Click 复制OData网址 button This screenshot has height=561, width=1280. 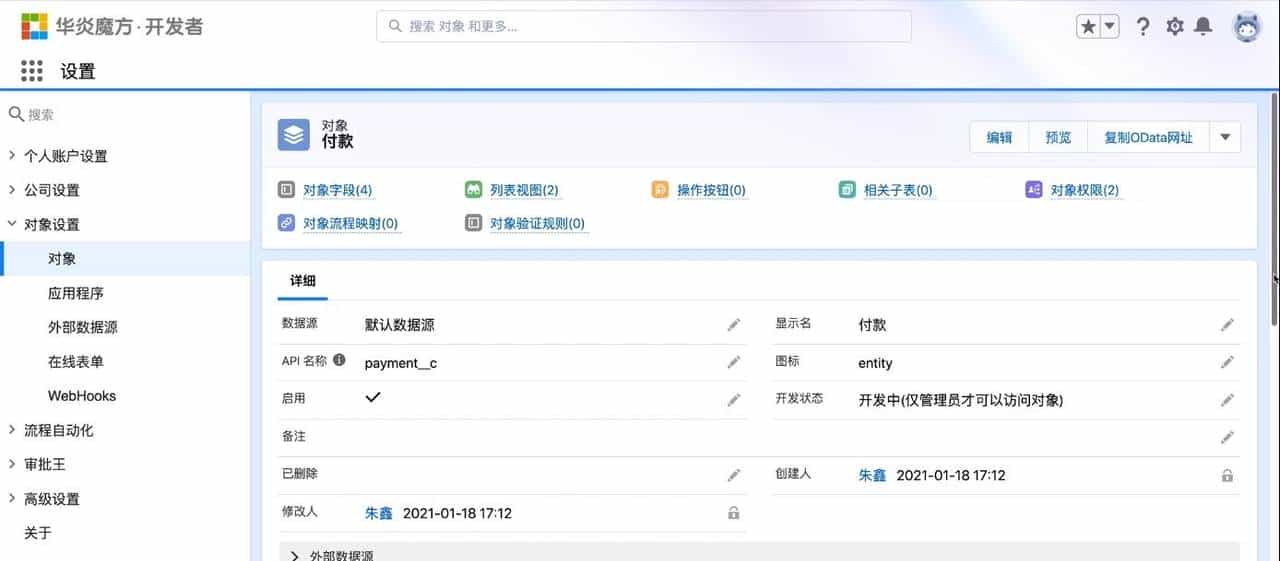click(x=1148, y=138)
